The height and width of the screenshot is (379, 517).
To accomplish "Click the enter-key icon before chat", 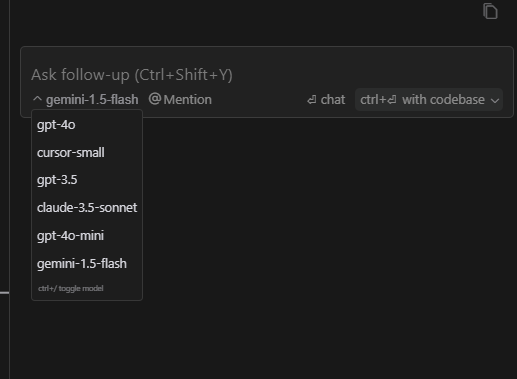I will pyautogui.click(x=312, y=100).
